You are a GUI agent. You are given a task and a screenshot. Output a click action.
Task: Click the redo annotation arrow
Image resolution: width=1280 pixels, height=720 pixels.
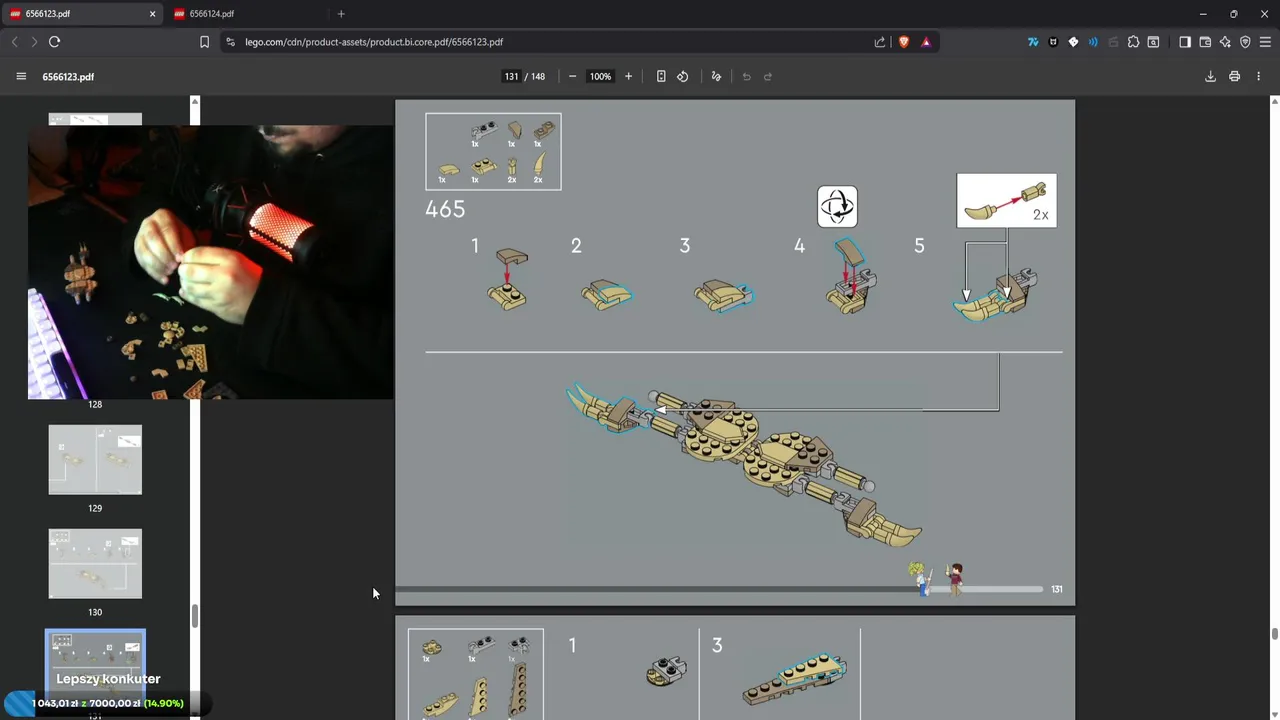pos(768,76)
